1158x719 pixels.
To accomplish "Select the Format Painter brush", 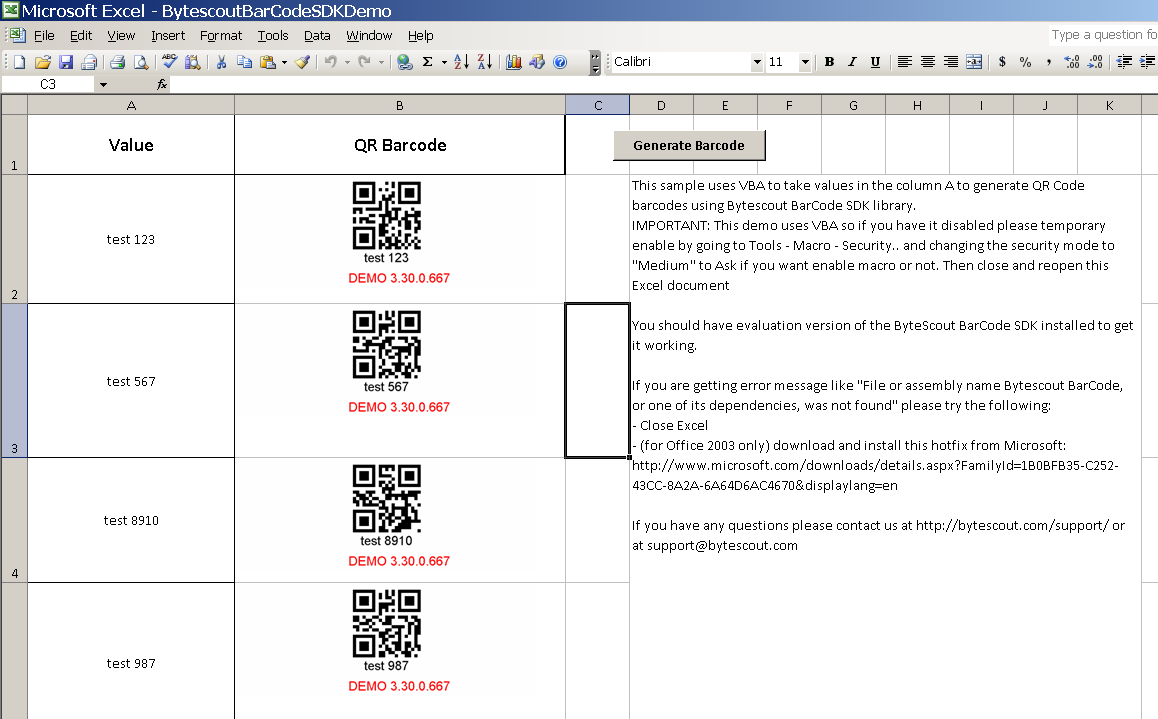I will click(302, 62).
